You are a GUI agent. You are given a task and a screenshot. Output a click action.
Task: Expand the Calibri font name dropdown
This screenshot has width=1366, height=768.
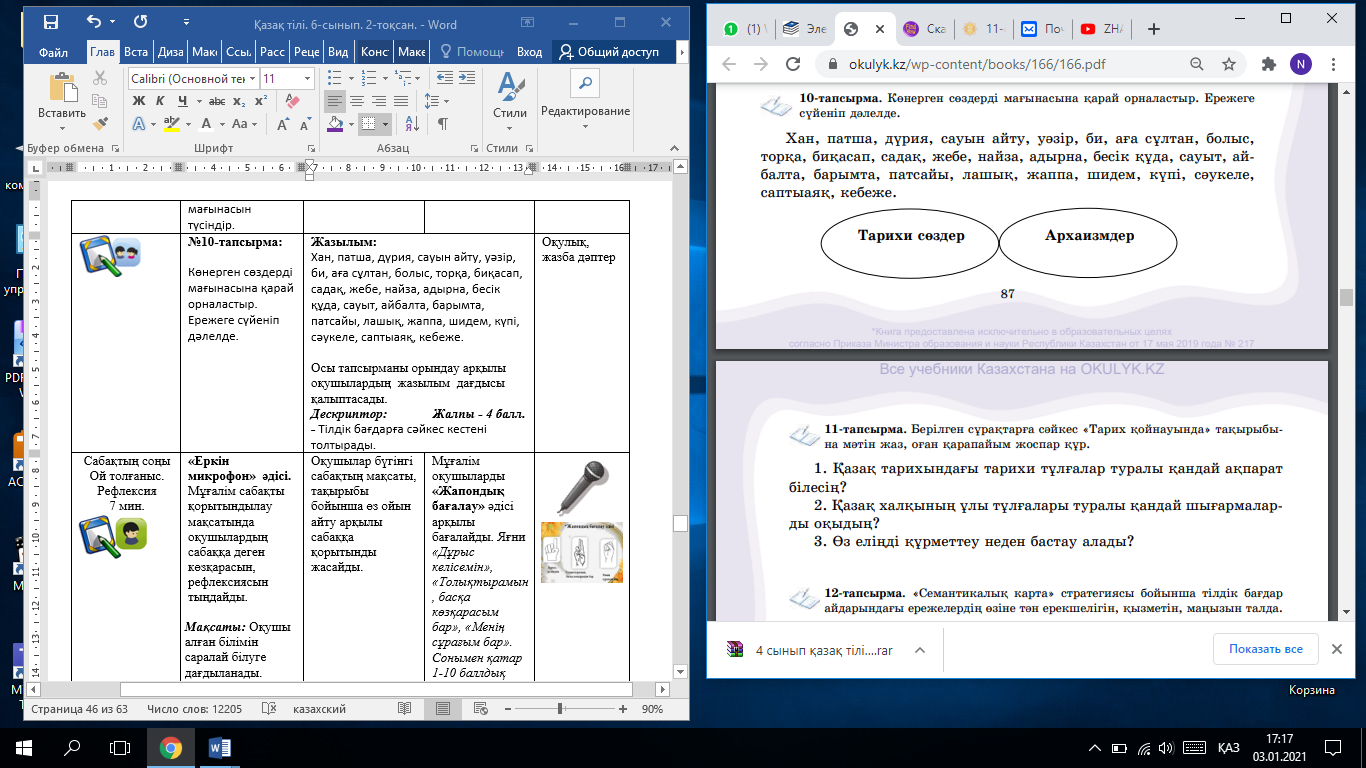click(251, 78)
